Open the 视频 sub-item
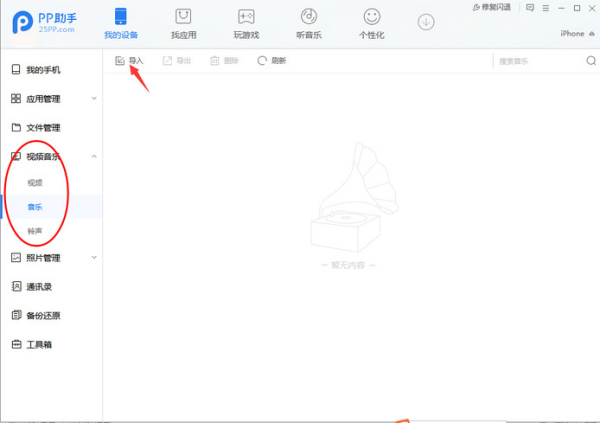 point(35,183)
